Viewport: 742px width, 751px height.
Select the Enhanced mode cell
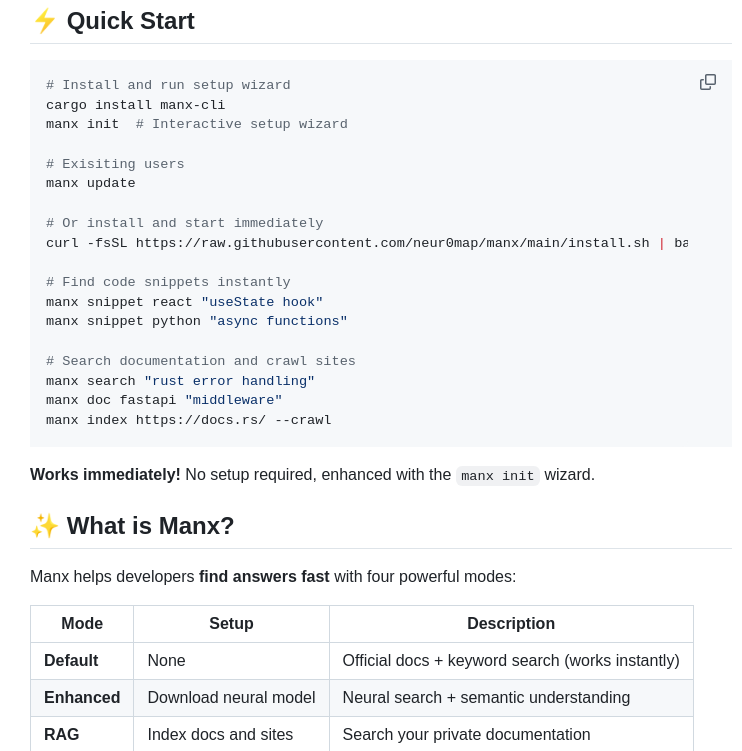pos(82,698)
